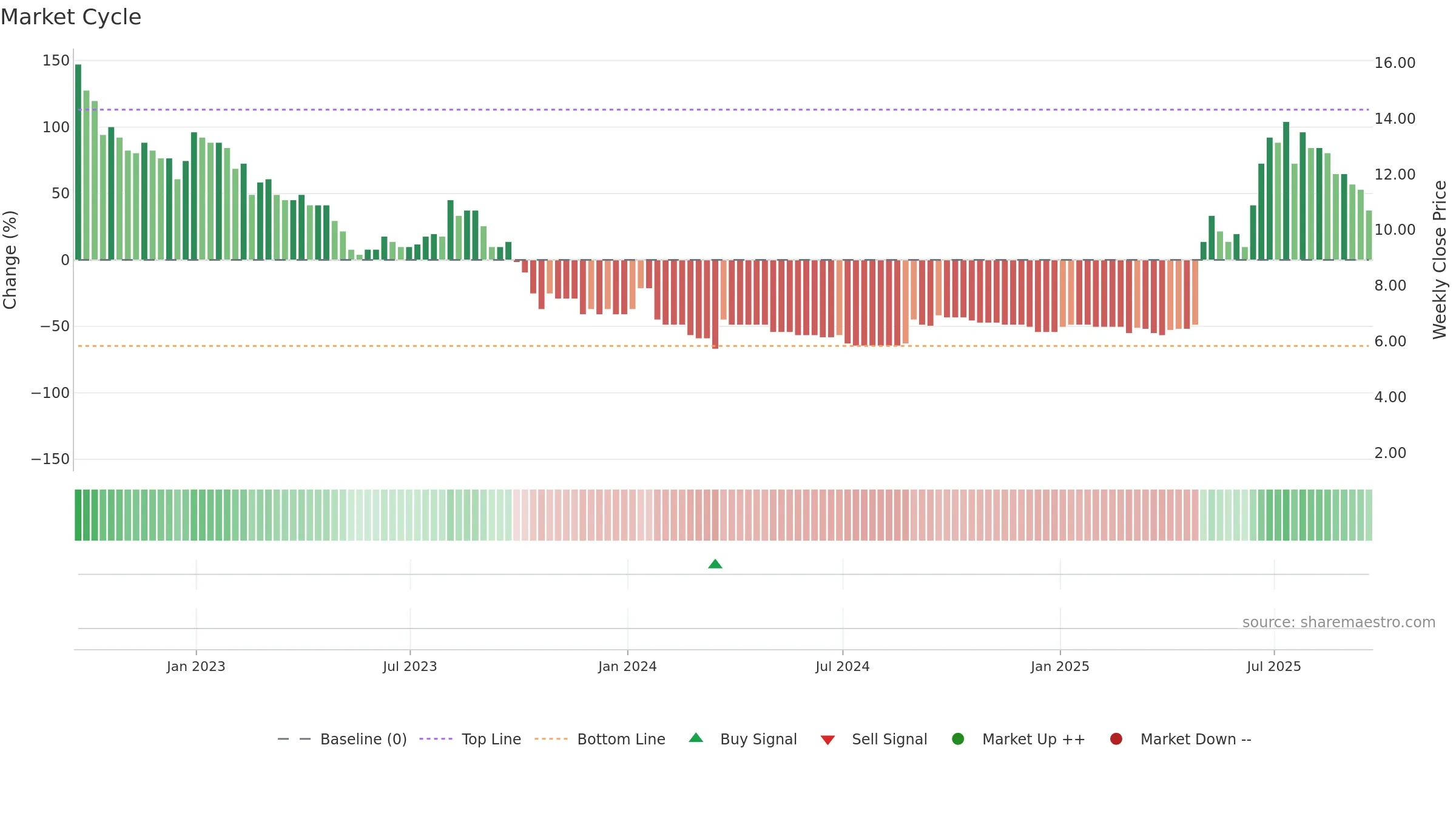Viewport: 1456px width, 819px height.
Task: Toggle the Market Down -- legend entry
Action: pyautogui.click(x=1181, y=739)
